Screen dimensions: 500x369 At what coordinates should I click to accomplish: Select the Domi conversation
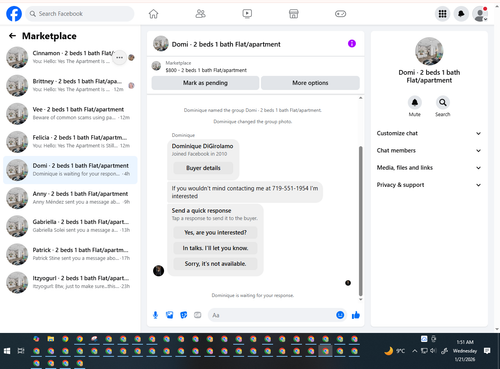tap(70, 170)
